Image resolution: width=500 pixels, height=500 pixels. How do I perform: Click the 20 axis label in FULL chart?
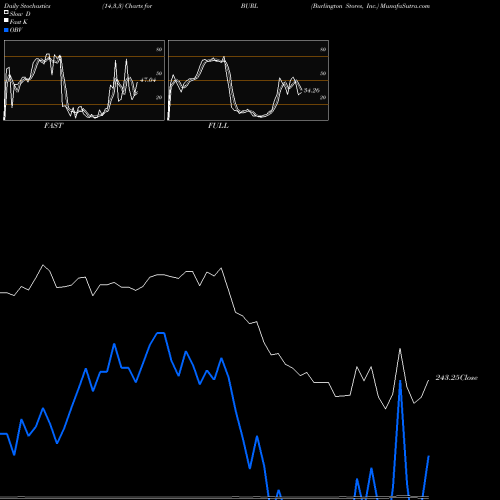[323, 97]
